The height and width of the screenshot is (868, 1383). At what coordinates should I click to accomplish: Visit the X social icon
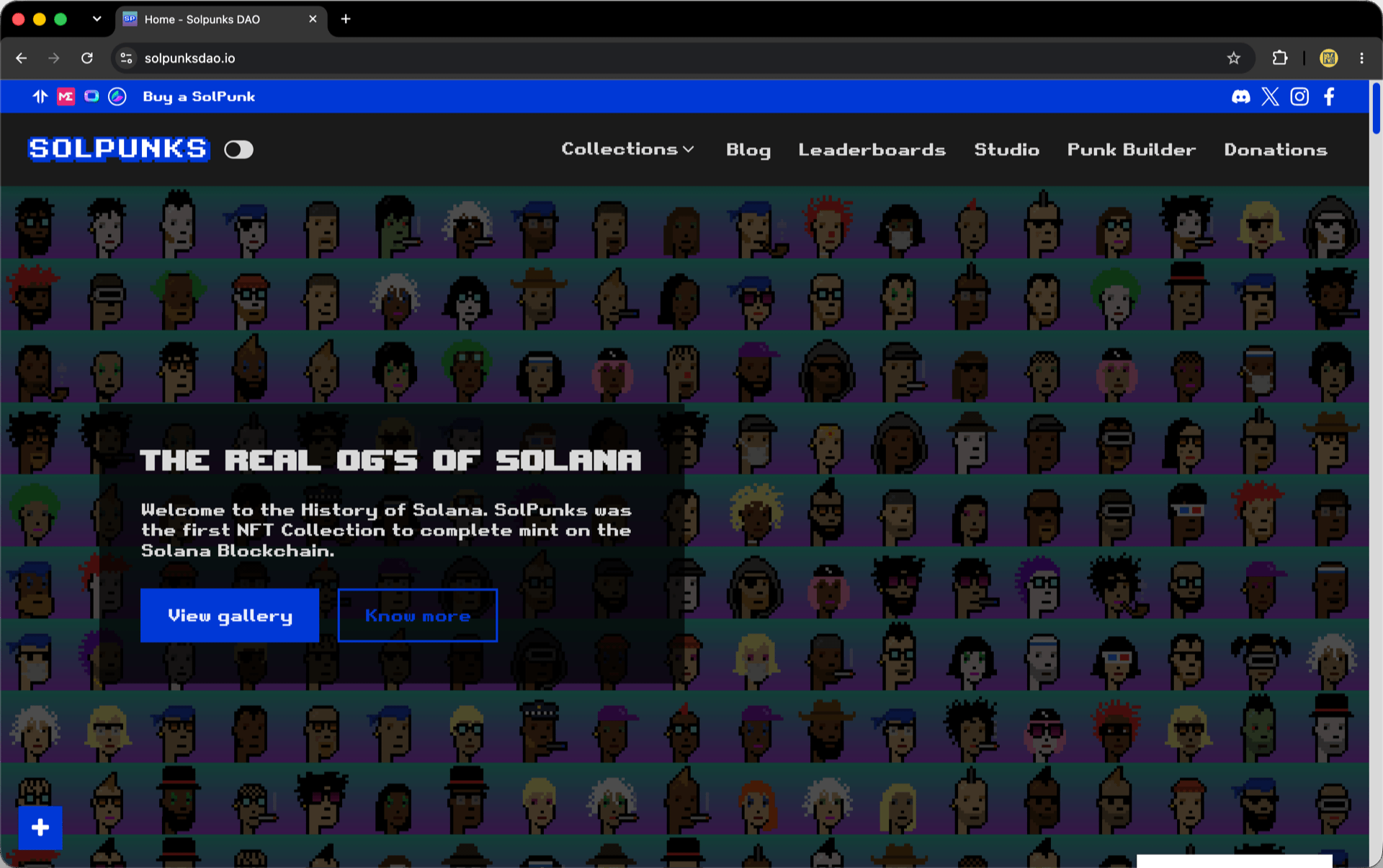[x=1270, y=97]
